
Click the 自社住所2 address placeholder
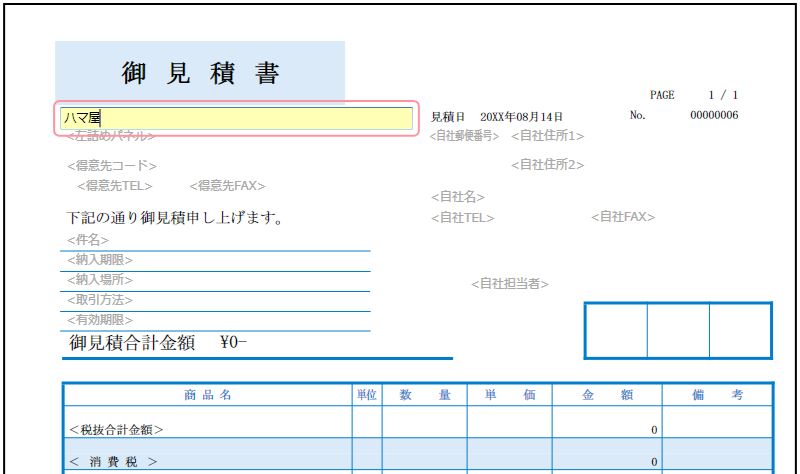[x=547, y=165]
